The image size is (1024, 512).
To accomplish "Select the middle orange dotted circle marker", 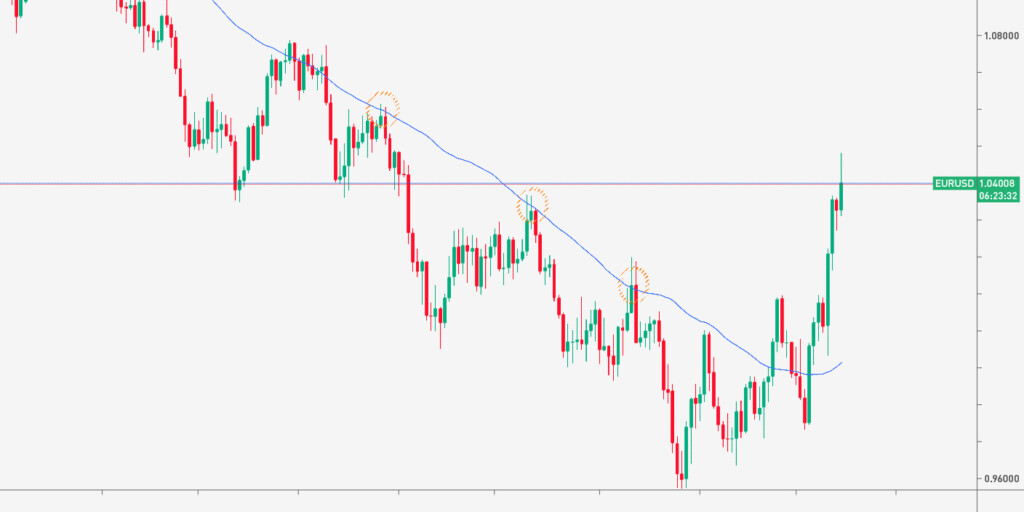I will 532,205.
